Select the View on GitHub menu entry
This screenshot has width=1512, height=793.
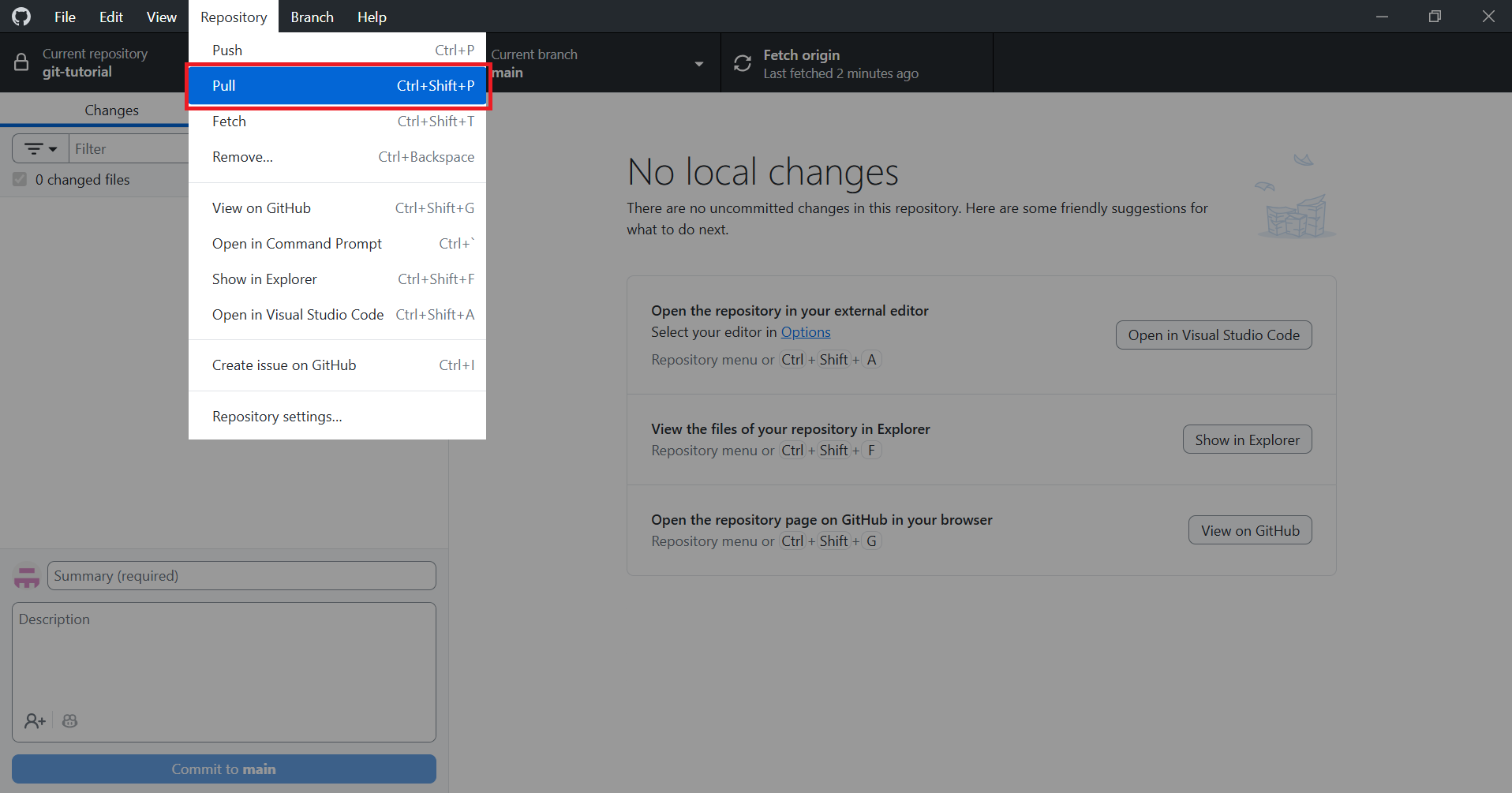[337, 208]
